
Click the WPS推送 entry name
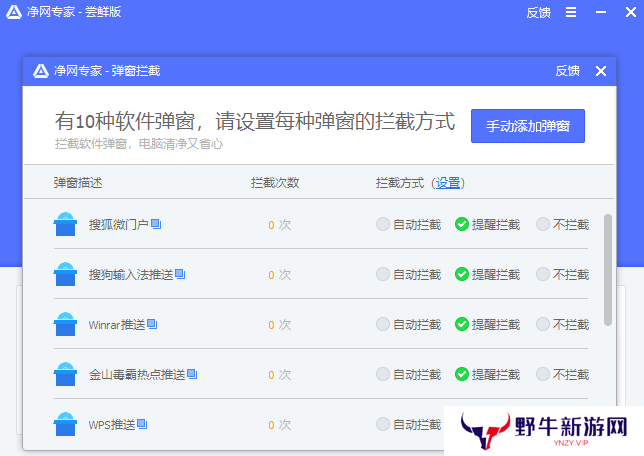point(112,424)
